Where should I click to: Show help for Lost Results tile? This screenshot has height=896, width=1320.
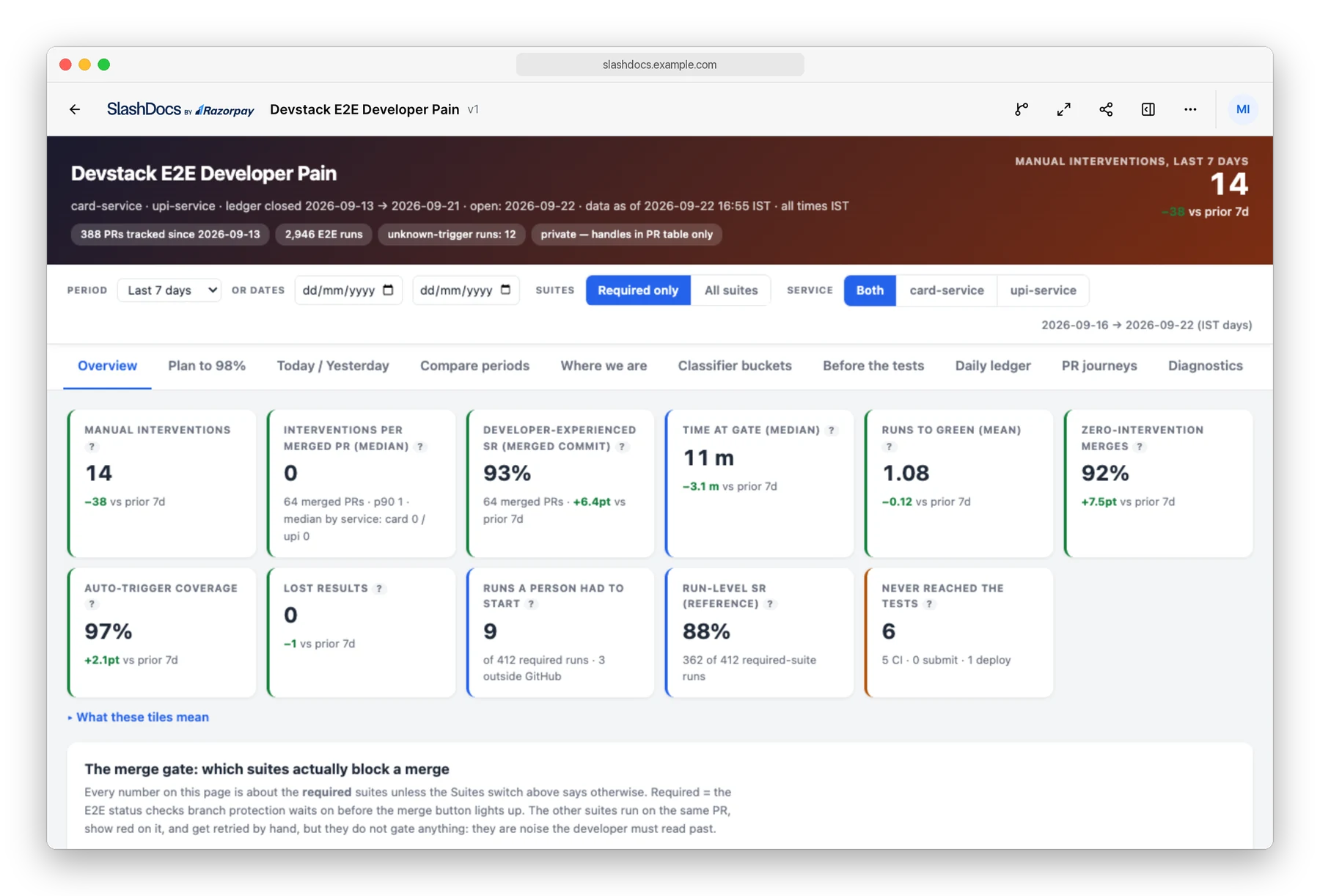coord(379,588)
